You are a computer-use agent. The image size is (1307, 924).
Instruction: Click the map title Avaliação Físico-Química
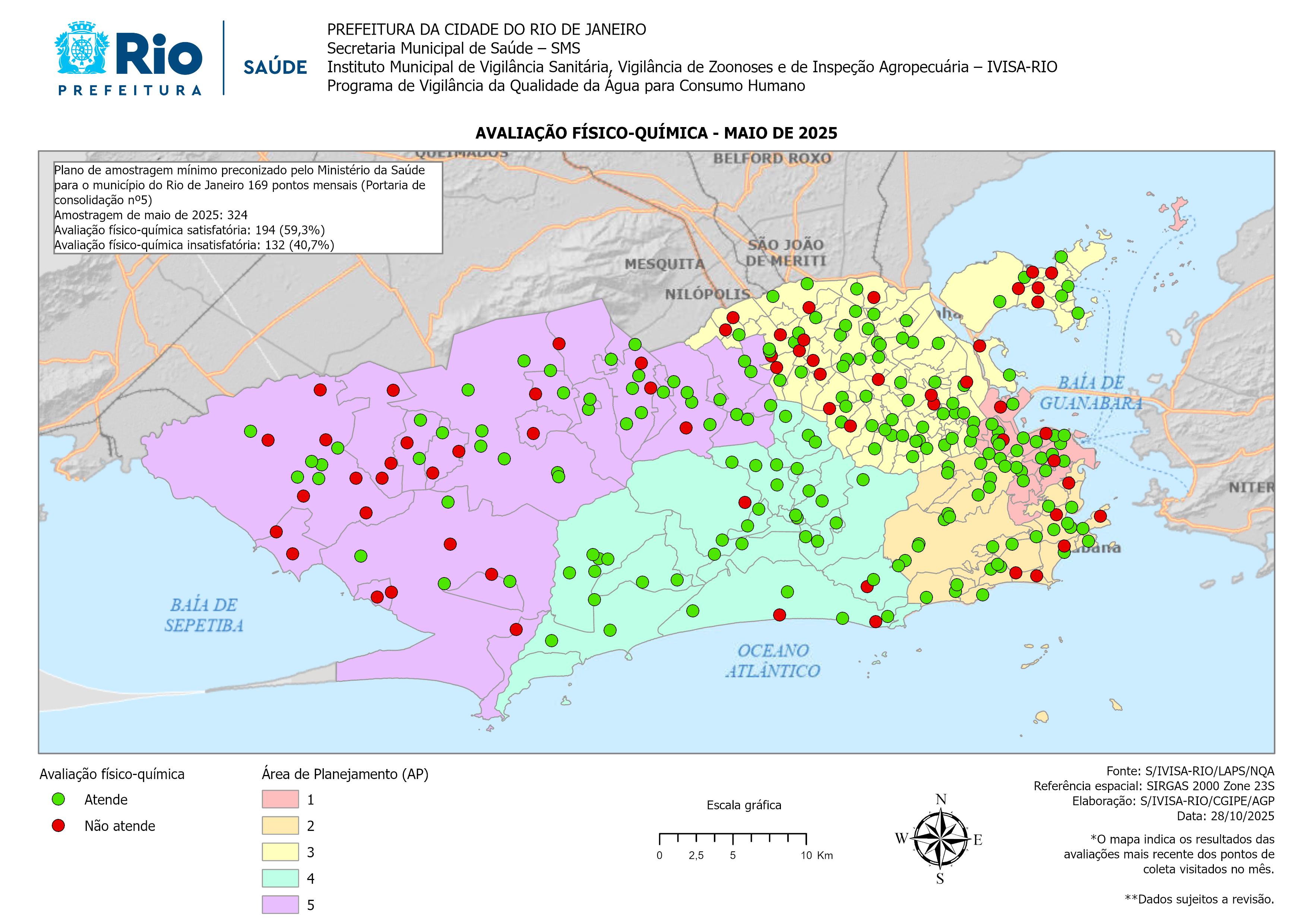[656, 133]
